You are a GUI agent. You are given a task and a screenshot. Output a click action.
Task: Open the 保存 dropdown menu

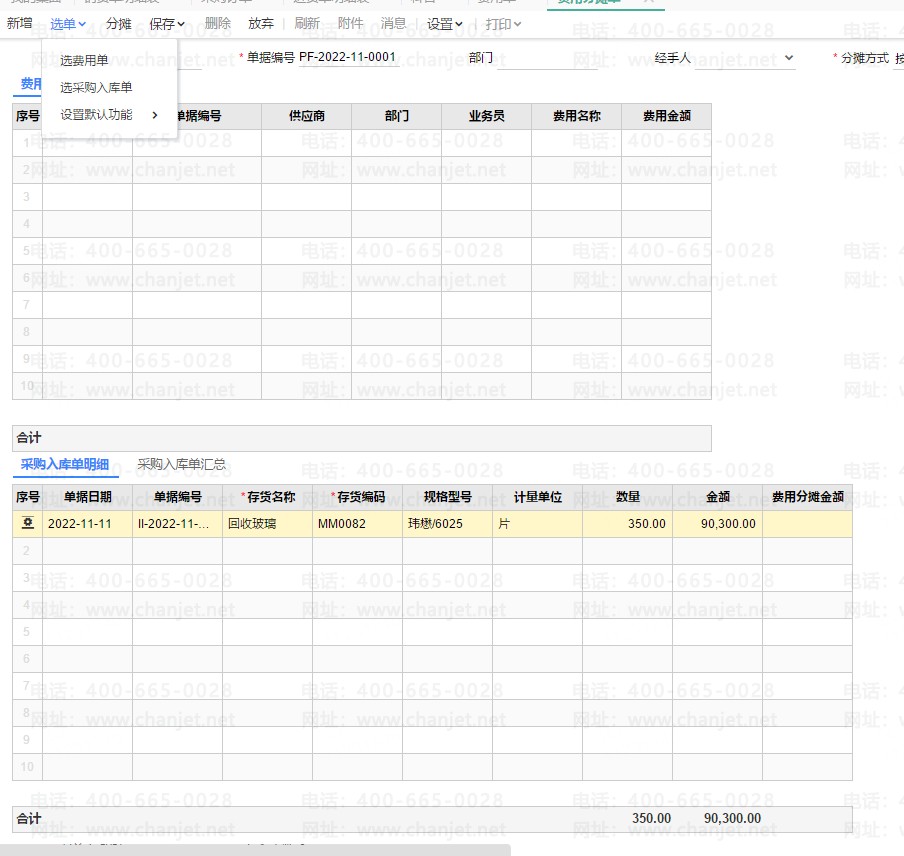coord(167,24)
